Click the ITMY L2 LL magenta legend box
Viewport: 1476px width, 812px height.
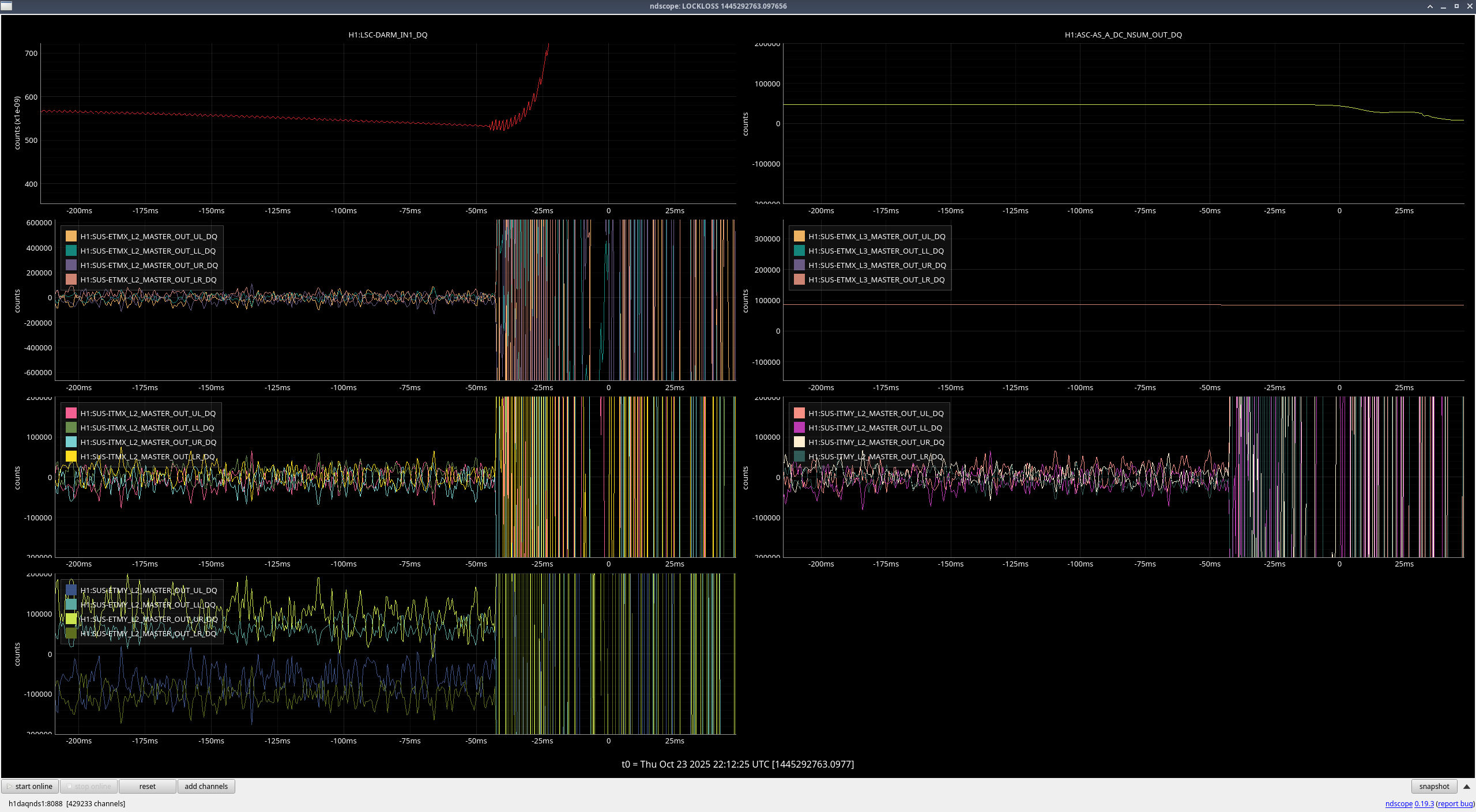click(x=799, y=428)
